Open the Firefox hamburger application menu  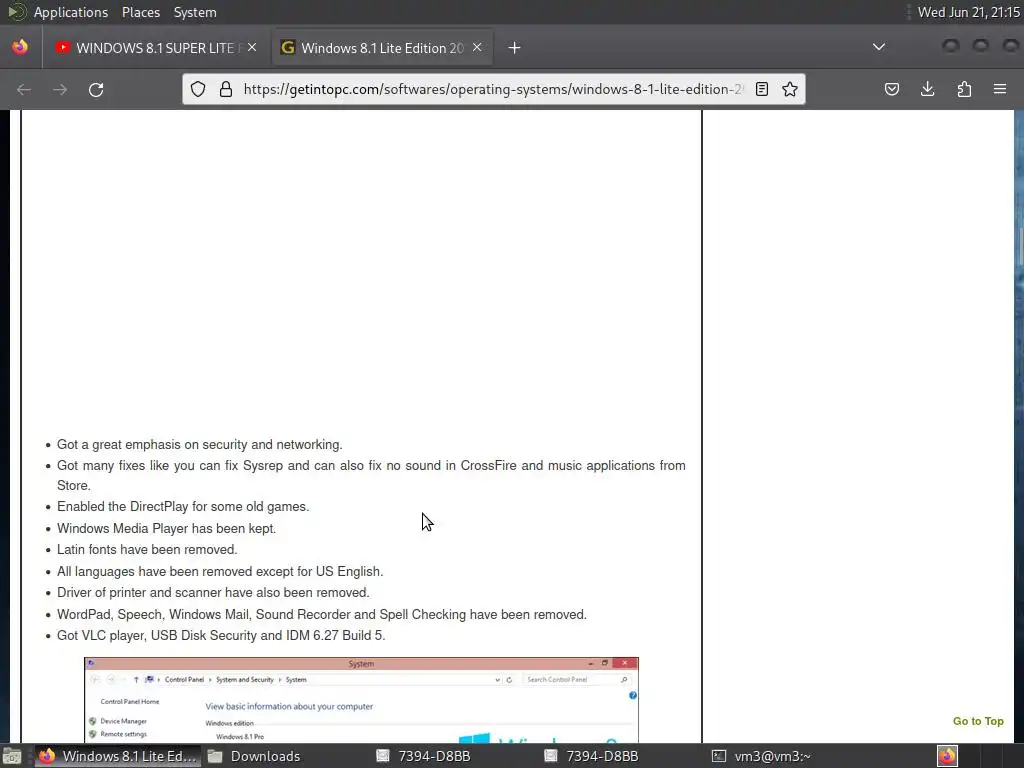(1000, 89)
